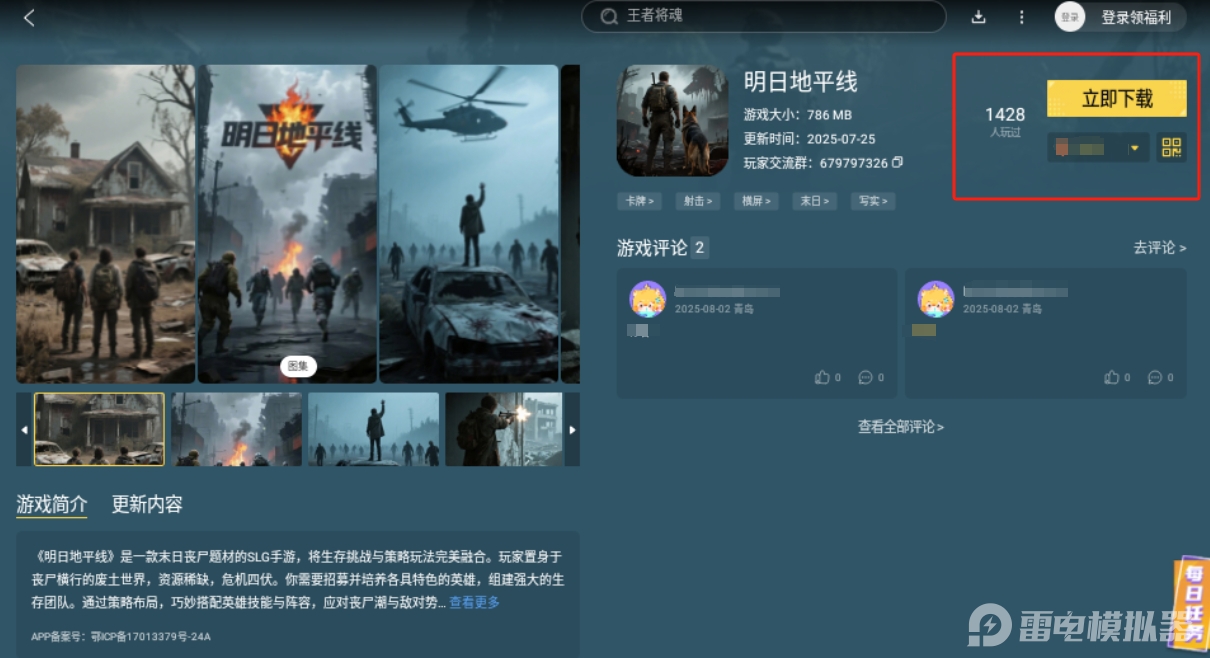Select the man waving thumbnail

[x=373, y=429]
